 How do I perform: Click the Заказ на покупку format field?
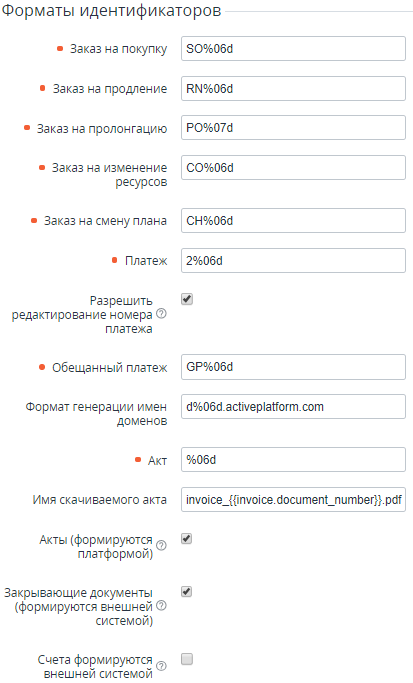[293, 48]
